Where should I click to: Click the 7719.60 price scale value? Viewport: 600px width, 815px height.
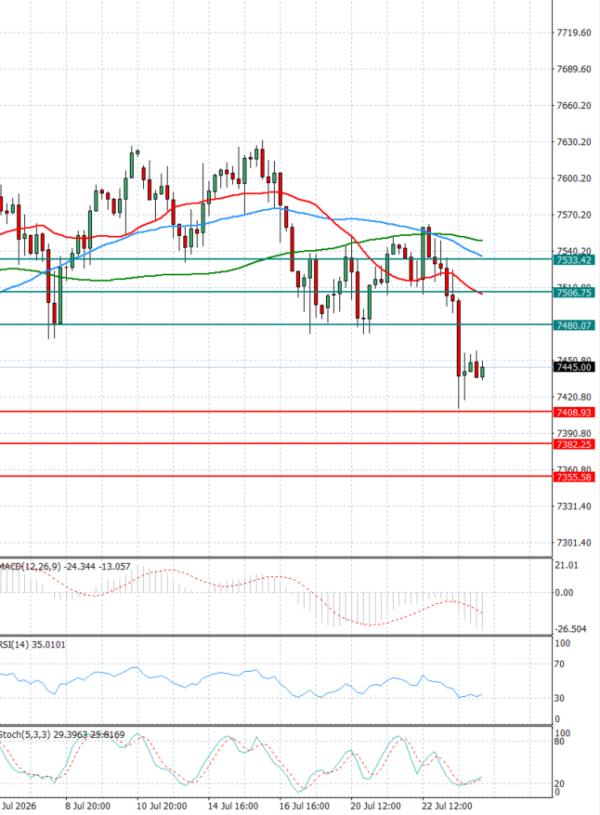(573, 33)
